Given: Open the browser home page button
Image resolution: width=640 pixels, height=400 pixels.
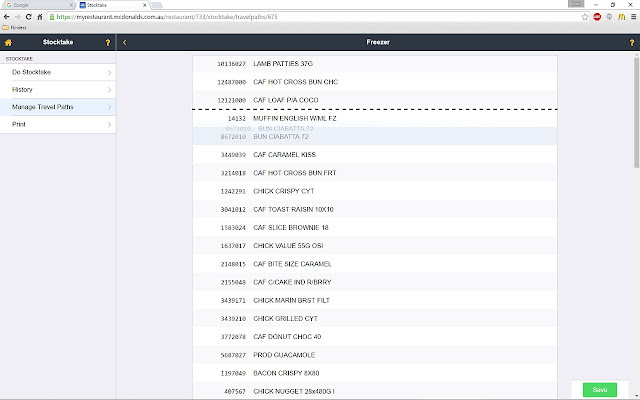Looking at the screenshot, I should [40, 17].
